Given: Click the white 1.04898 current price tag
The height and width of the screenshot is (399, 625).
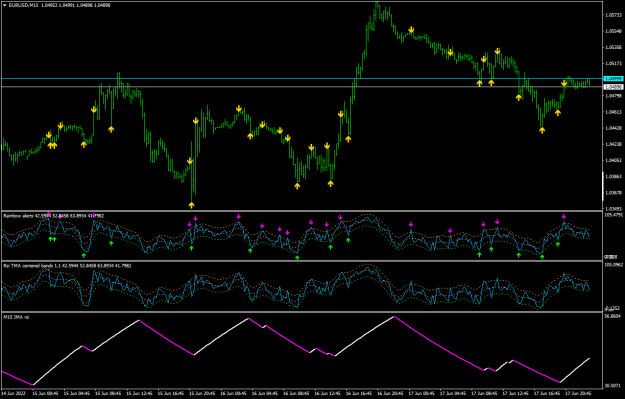Looking at the screenshot, I should 613,86.
